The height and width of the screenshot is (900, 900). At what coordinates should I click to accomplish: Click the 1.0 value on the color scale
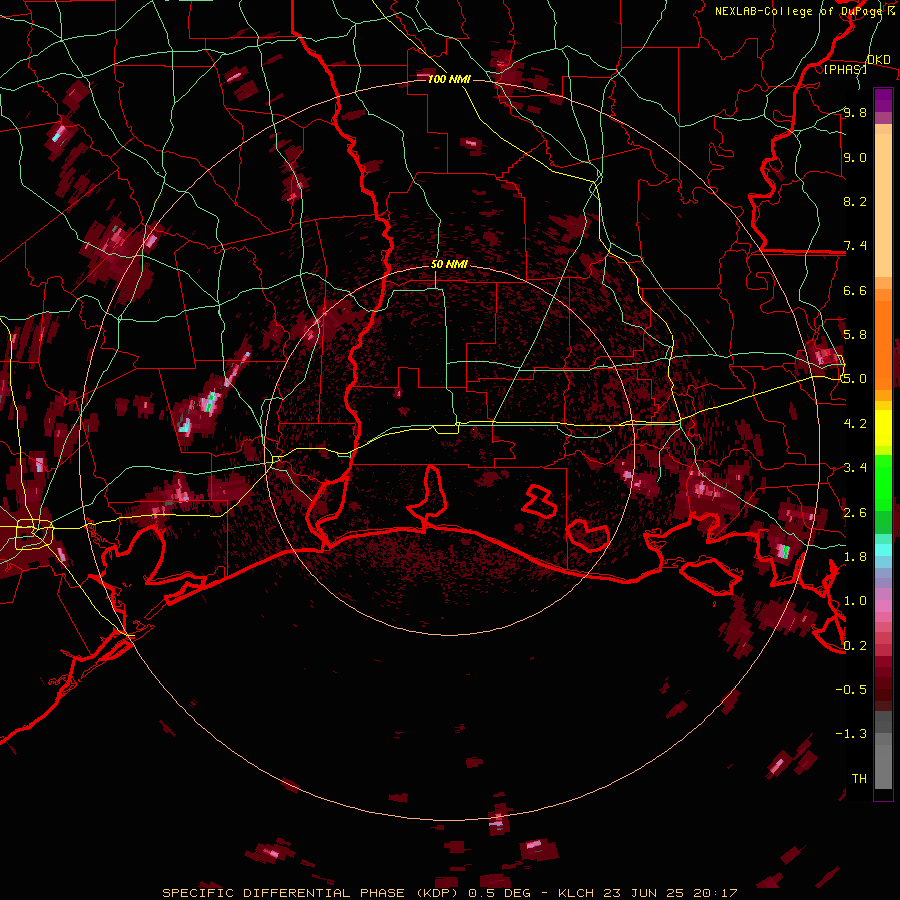pos(855,601)
